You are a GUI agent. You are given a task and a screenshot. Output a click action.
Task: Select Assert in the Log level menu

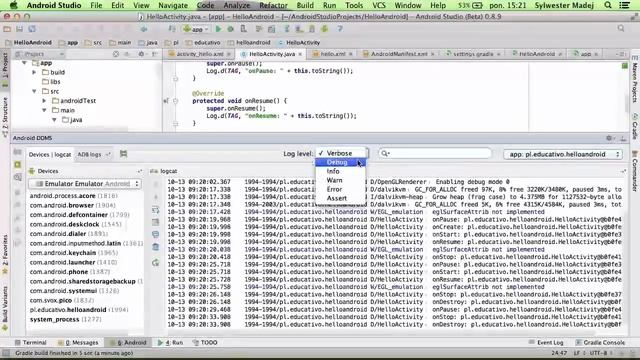340,198
